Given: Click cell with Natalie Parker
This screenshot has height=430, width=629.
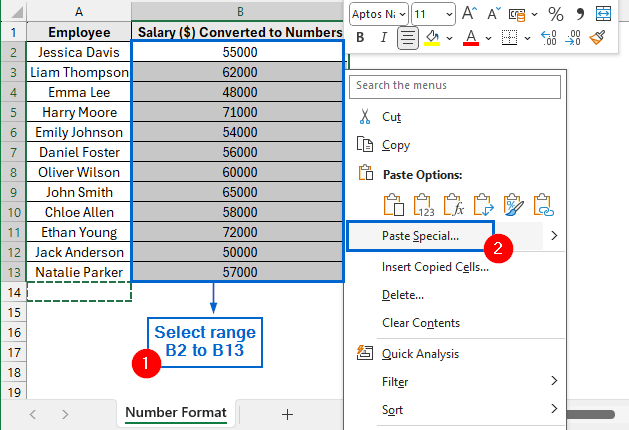Looking at the screenshot, I should (79, 272).
